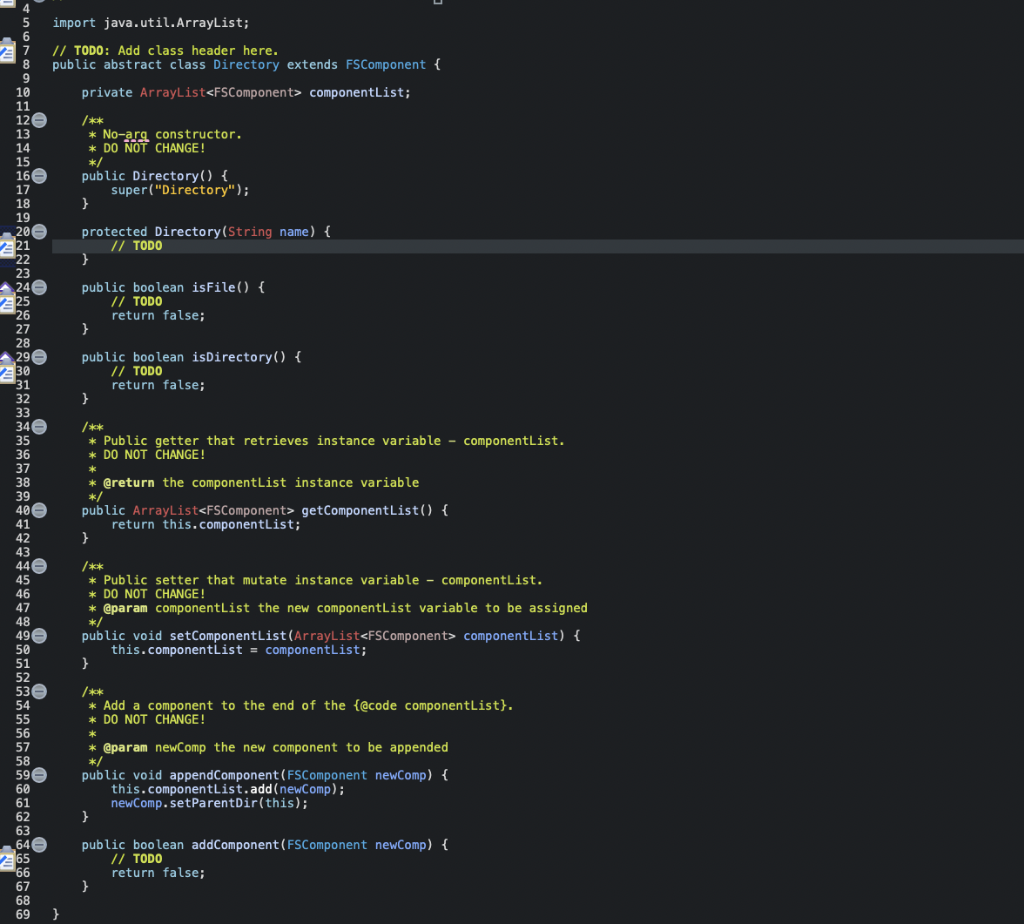Collapse the getComponentList method fold

tap(38, 510)
